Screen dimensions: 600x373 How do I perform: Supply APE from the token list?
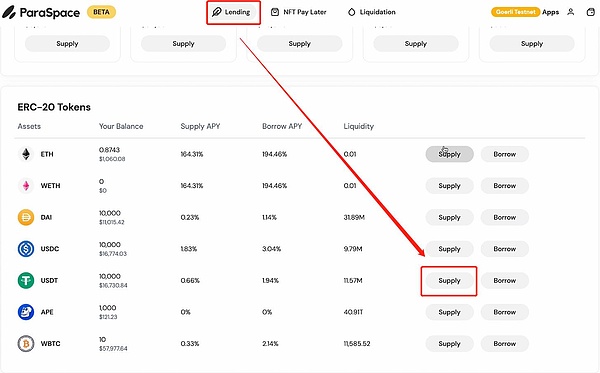click(450, 312)
